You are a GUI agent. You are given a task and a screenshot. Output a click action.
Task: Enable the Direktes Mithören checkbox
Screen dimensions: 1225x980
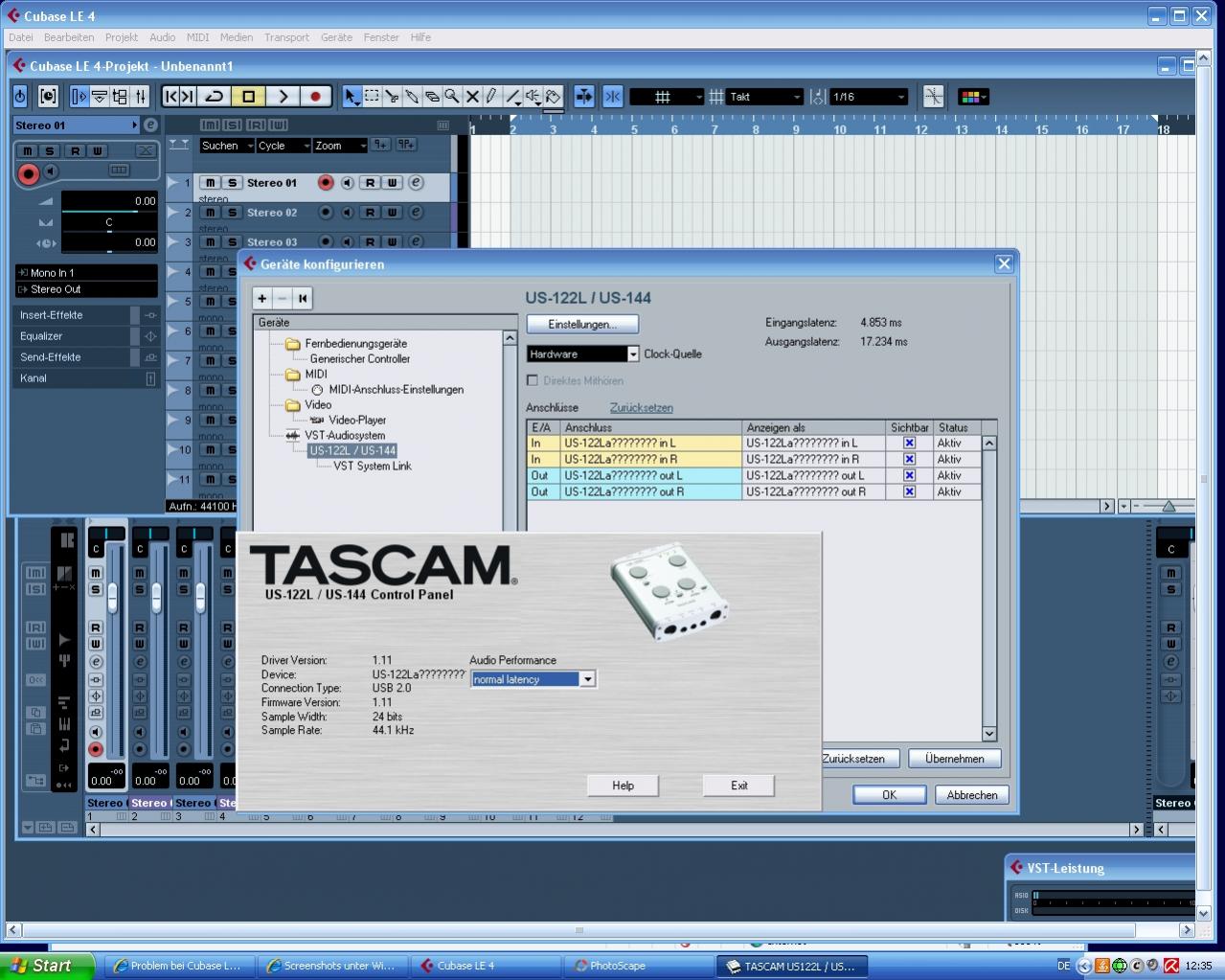pos(533,380)
